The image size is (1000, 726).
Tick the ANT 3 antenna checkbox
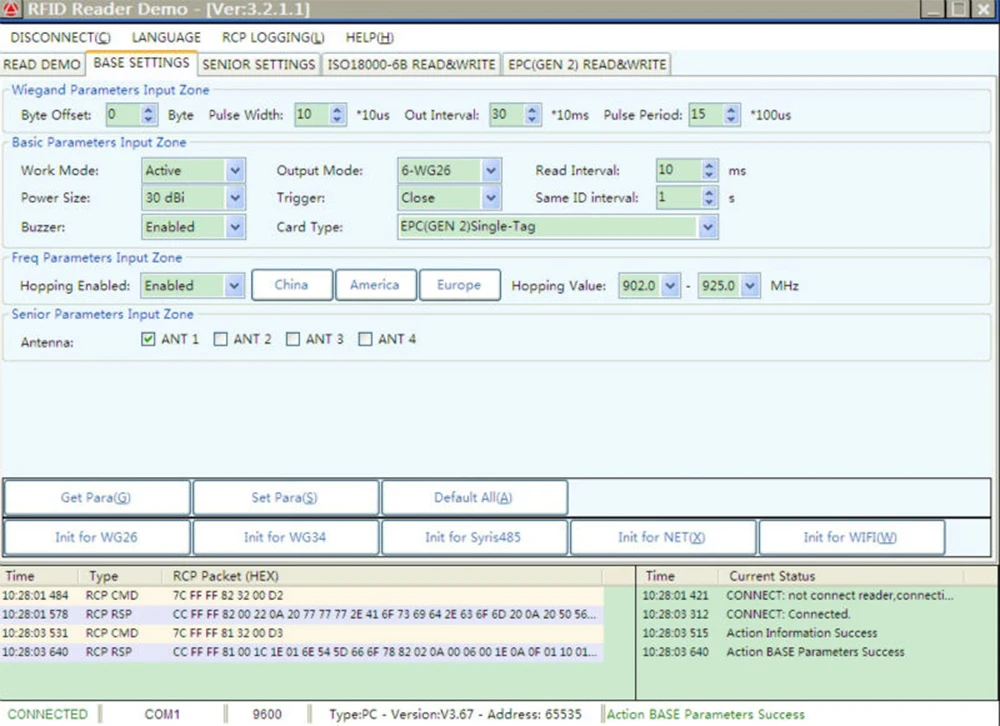(x=293, y=340)
